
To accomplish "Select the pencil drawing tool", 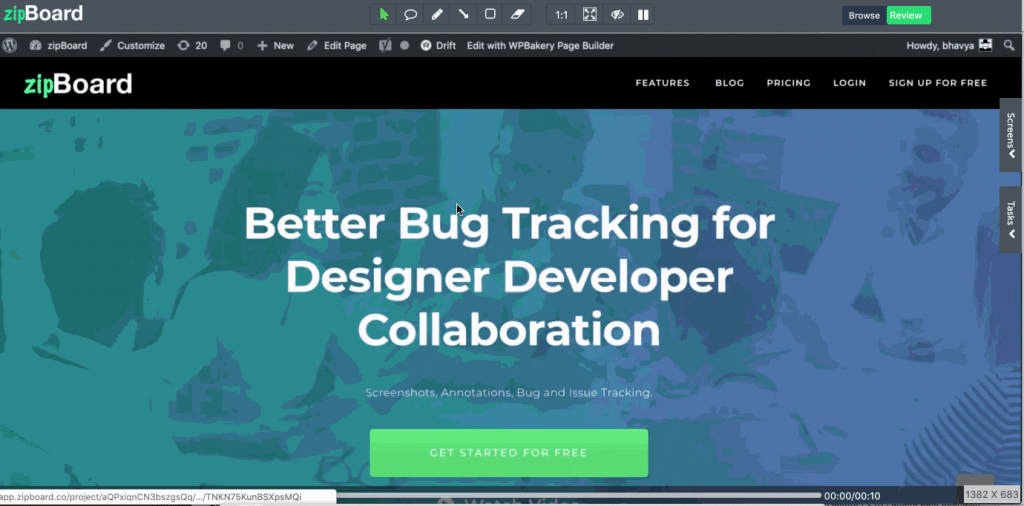I will tap(438, 15).
